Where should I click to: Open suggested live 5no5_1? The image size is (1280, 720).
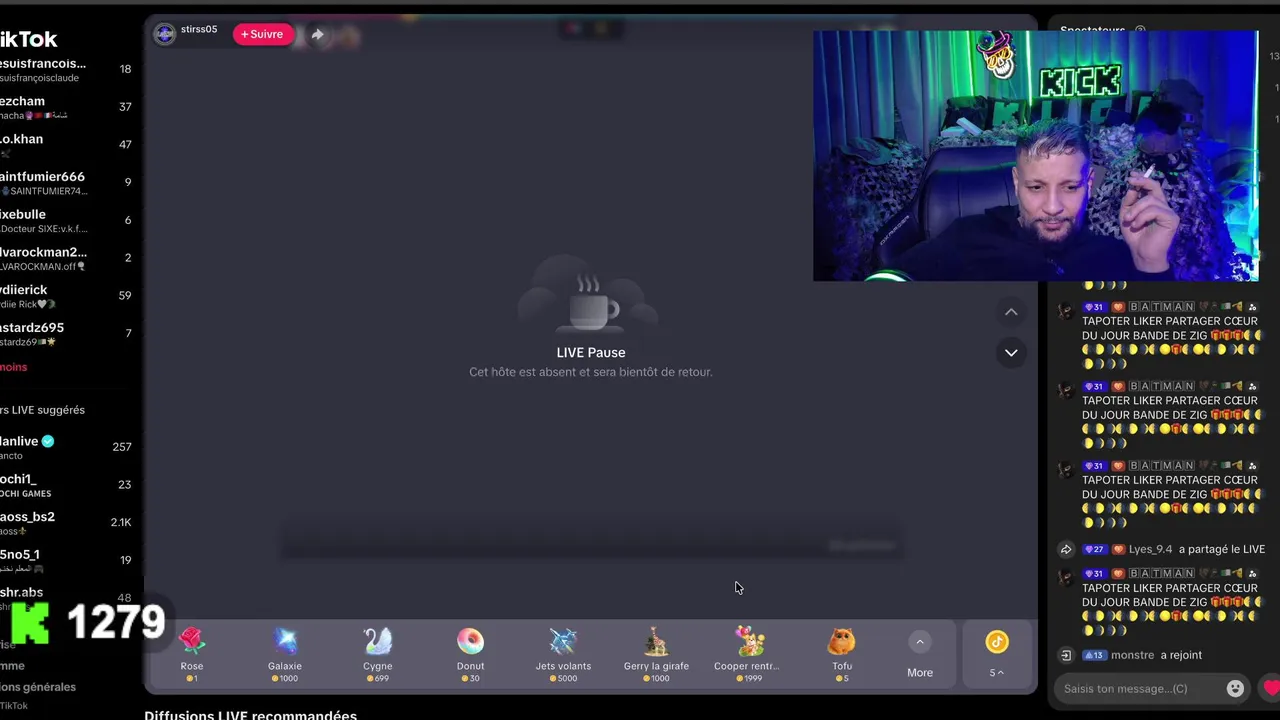tap(66, 560)
